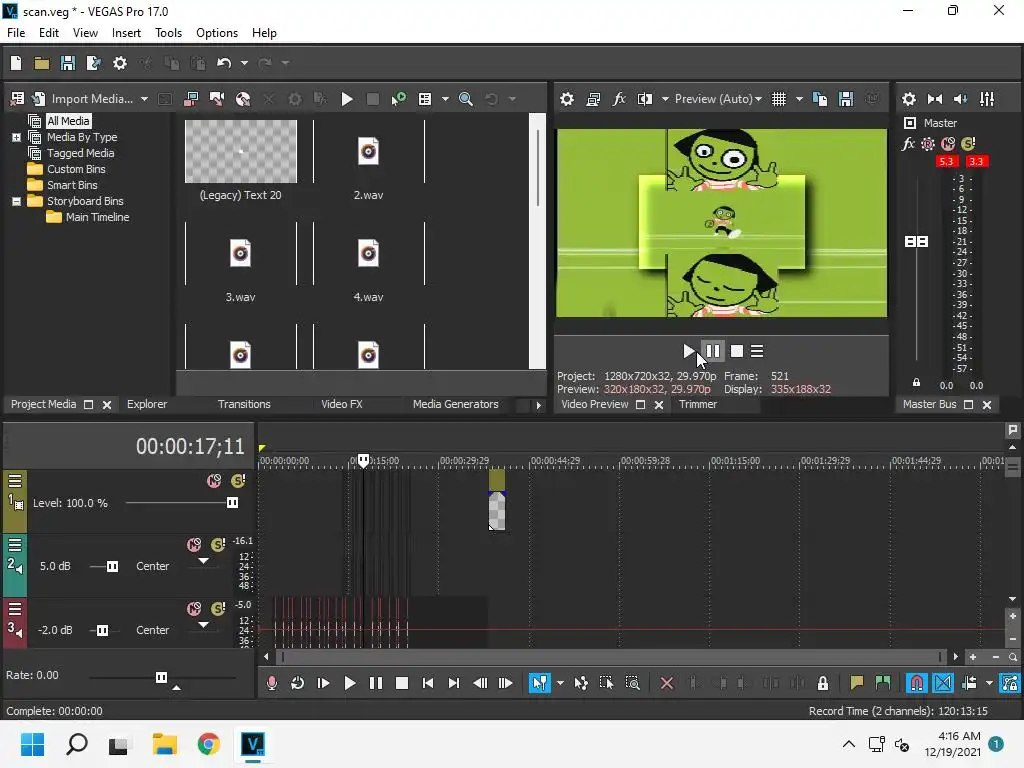The image size is (1024, 768).
Task: Open the Insert menu
Action: click(126, 33)
